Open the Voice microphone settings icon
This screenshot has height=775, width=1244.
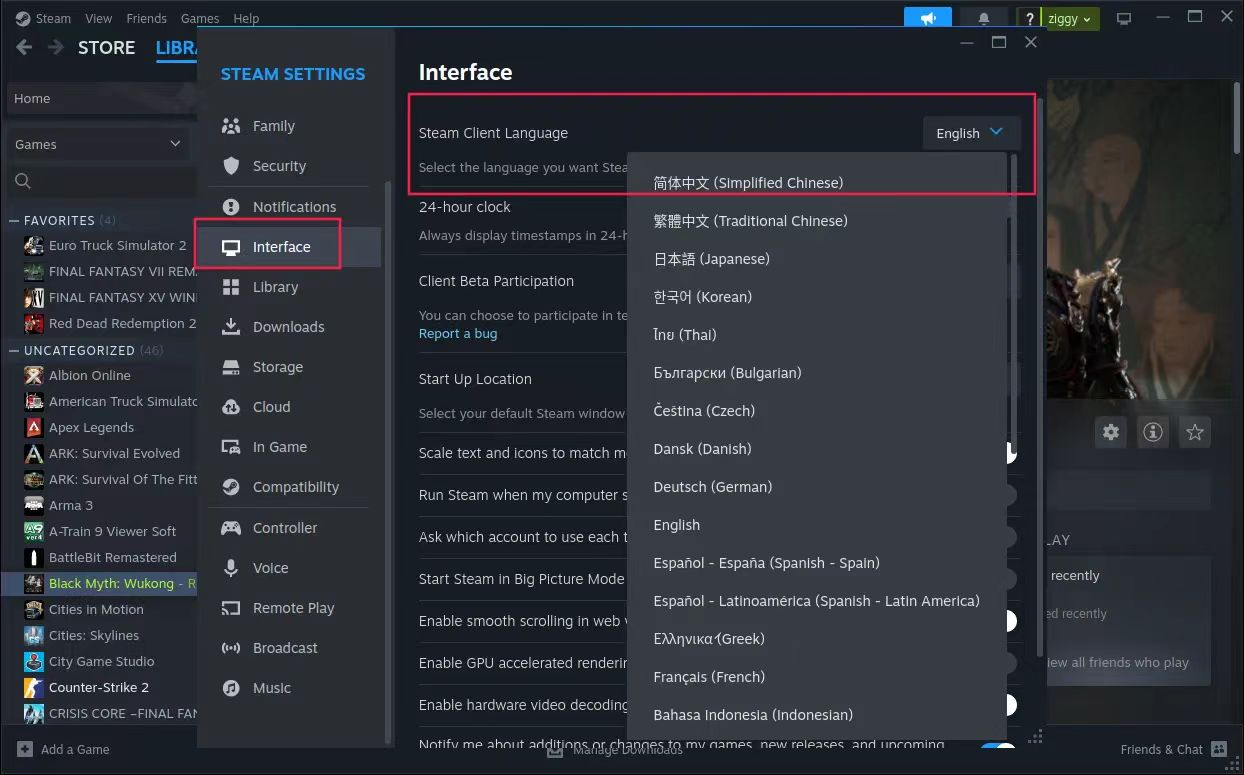coord(231,568)
